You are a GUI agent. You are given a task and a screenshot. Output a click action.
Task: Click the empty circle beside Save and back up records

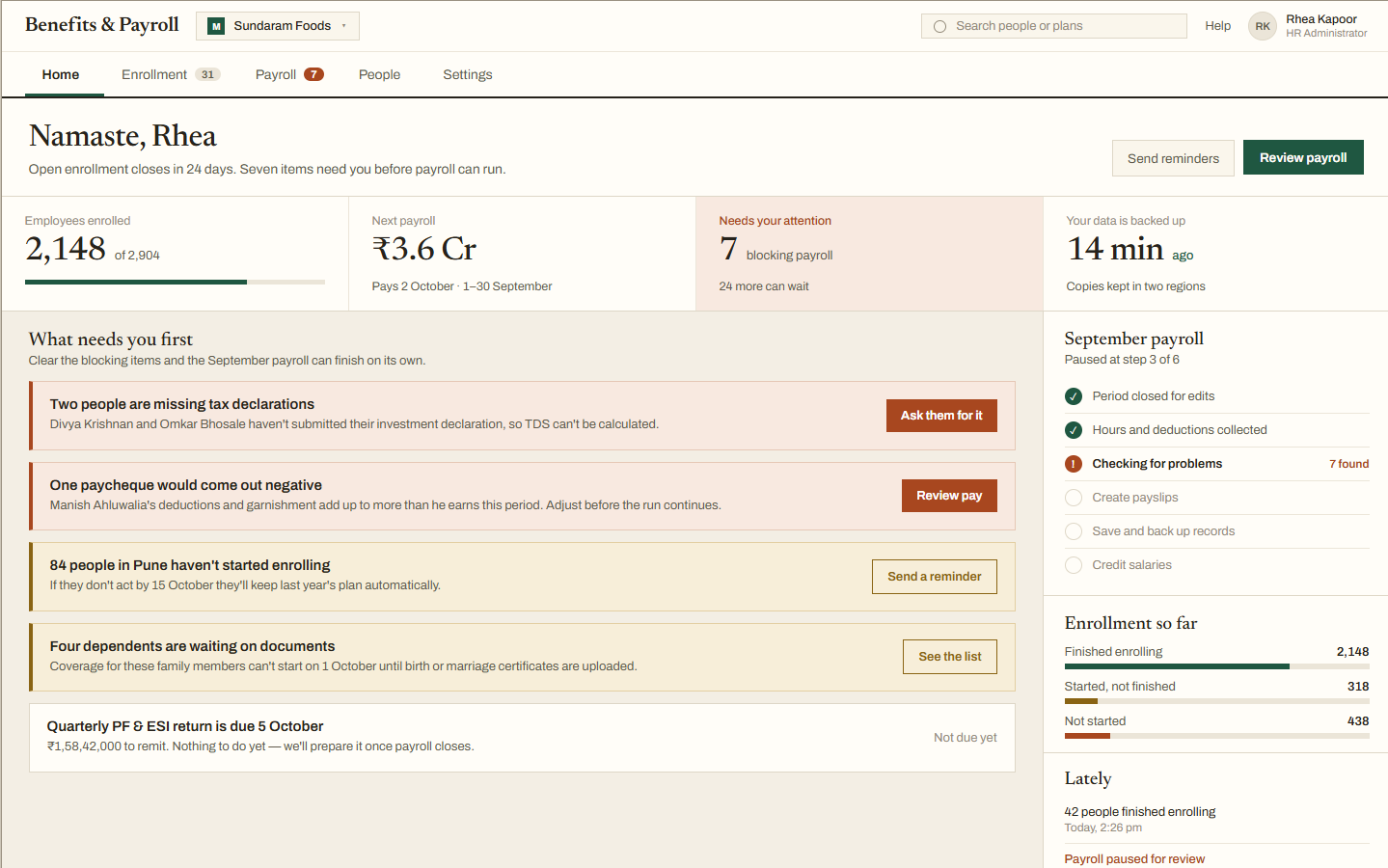tap(1074, 531)
